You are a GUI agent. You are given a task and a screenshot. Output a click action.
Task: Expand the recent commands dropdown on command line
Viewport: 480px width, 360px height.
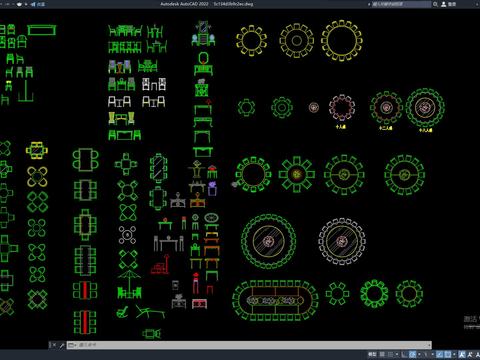[x=72, y=345]
